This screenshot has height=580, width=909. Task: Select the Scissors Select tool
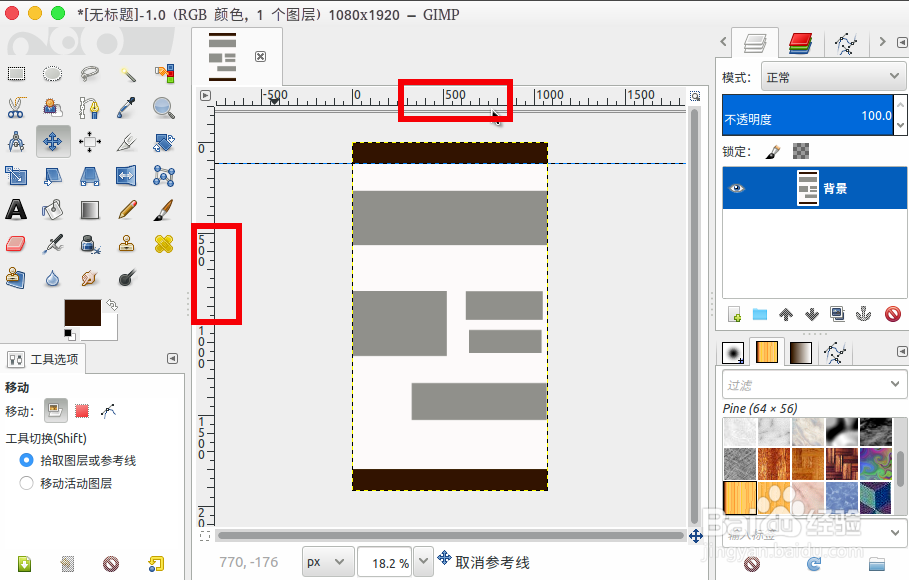click(16, 107)
